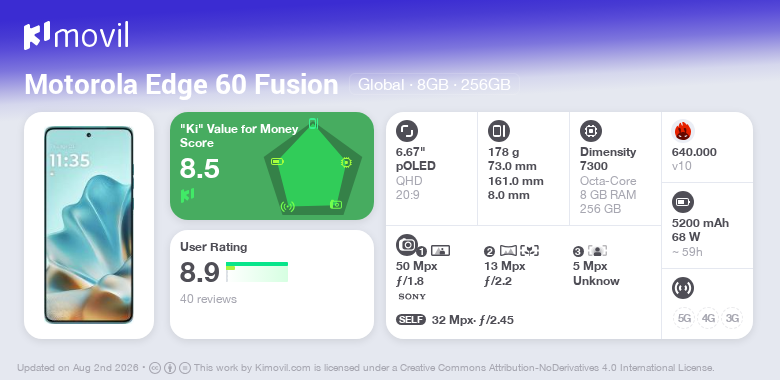Click the phone dimensions icon
The height and width of the screenshot is (380, 780).
coord(498,131)
